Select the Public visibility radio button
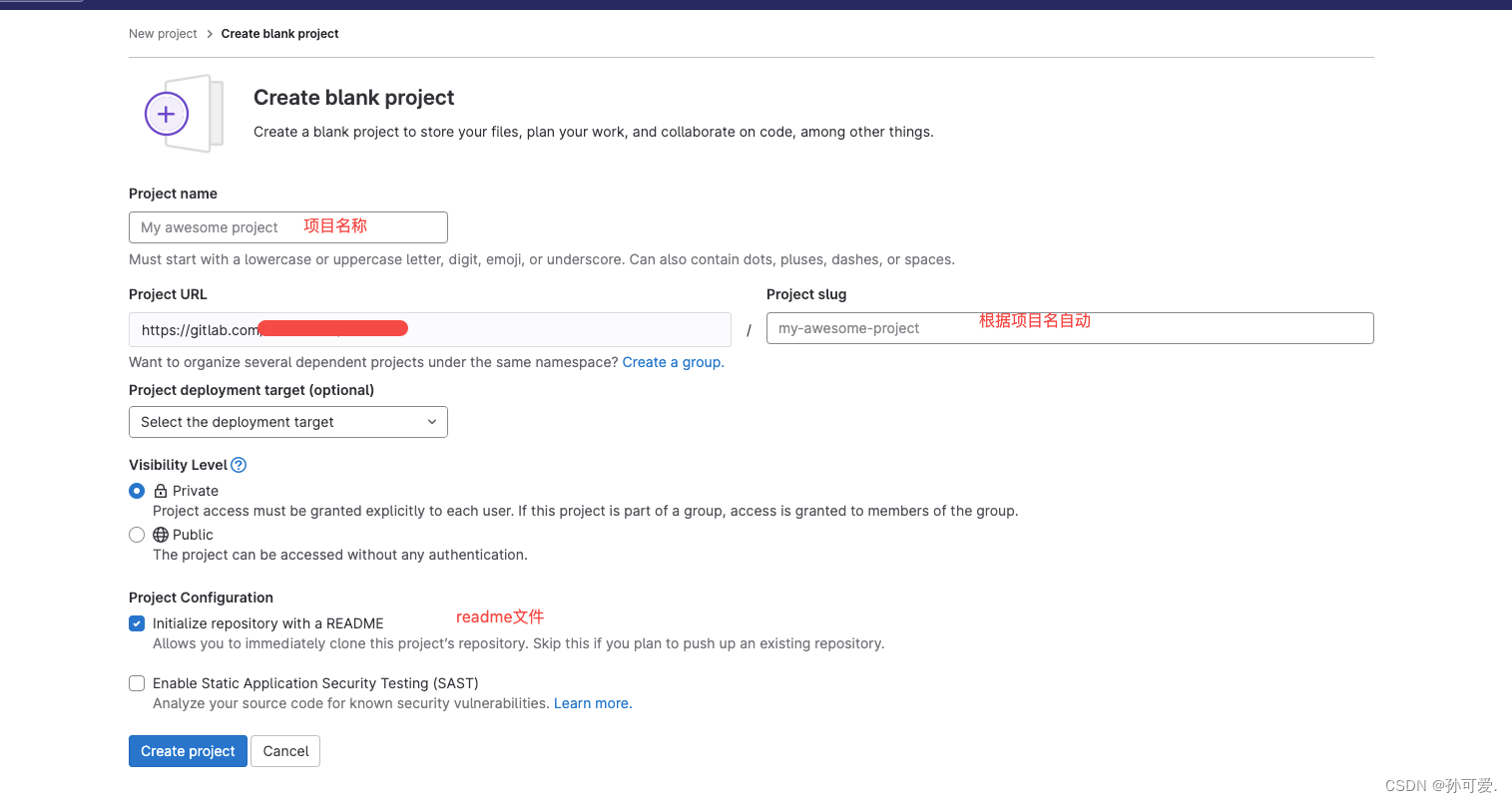 137,534
